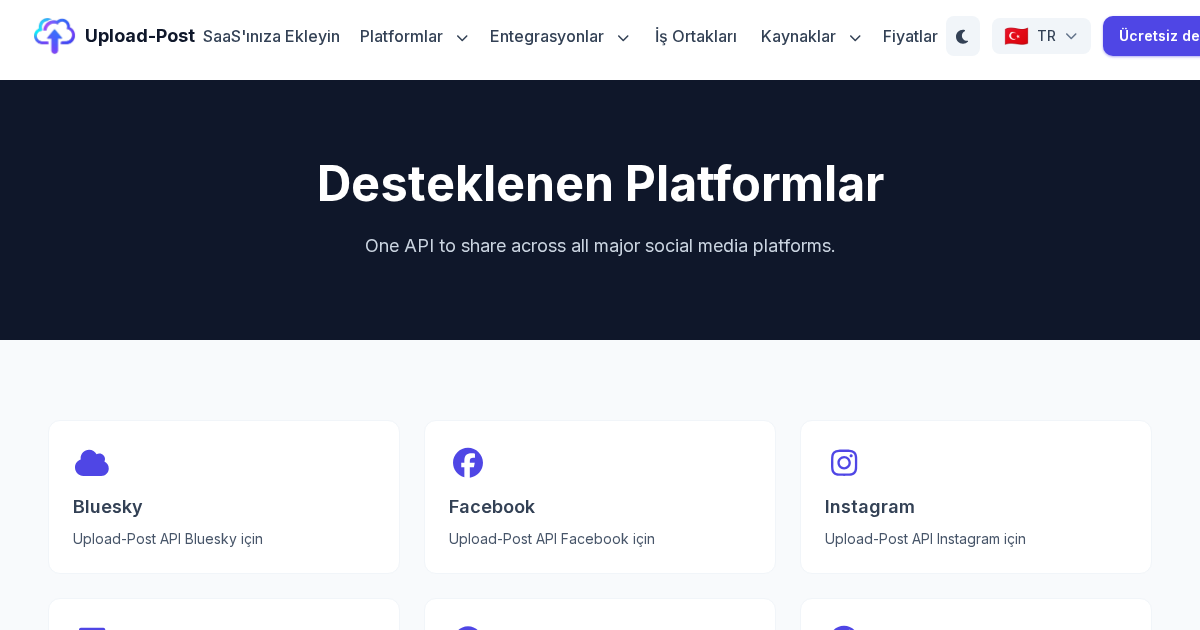Click 'Upload-Post API Bluesky için' text
Screen dimensions: 1200x630
pyautogui.click(x=168, y=539)
